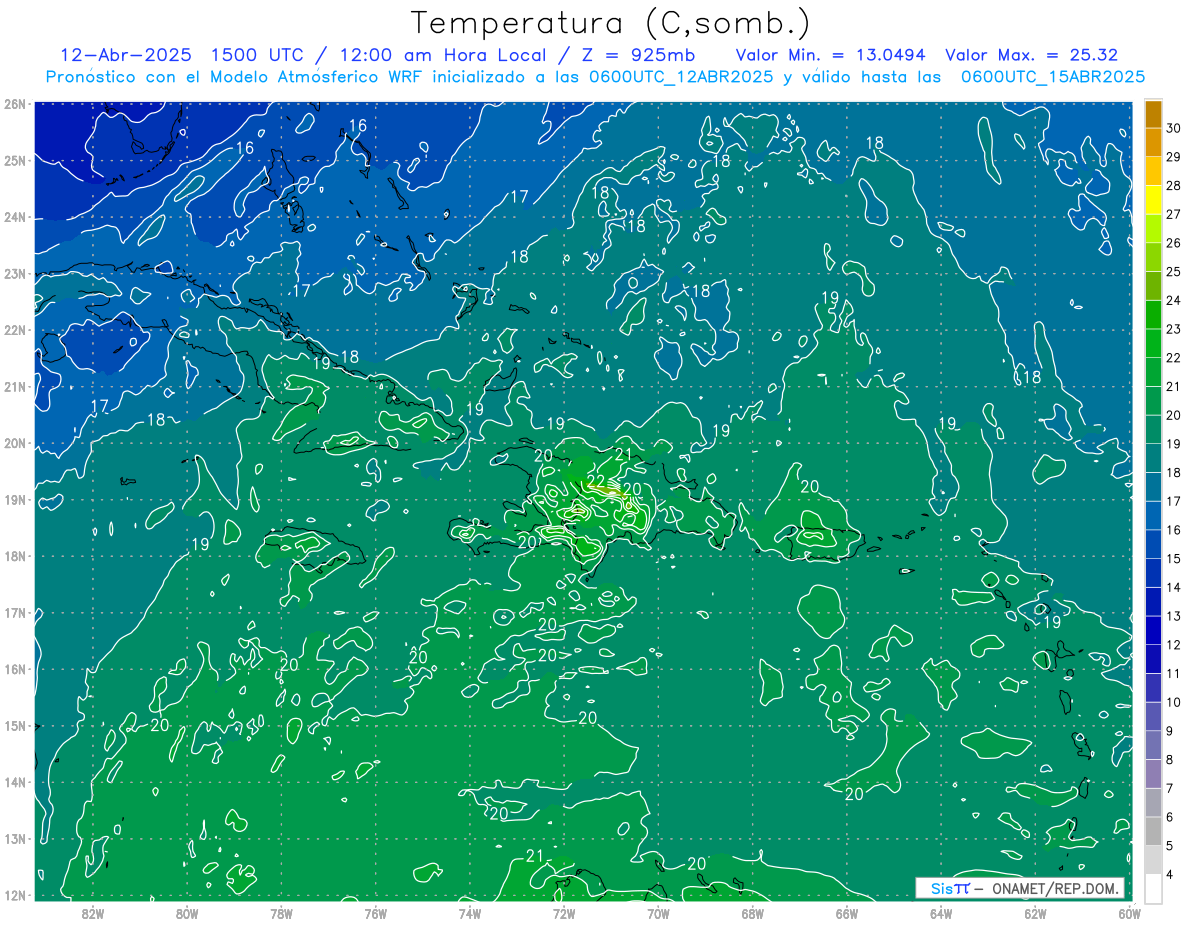Screen dimensions: 1200x927
Task: Click the 19N latitude axis label
Action: (x=15, y=499)
